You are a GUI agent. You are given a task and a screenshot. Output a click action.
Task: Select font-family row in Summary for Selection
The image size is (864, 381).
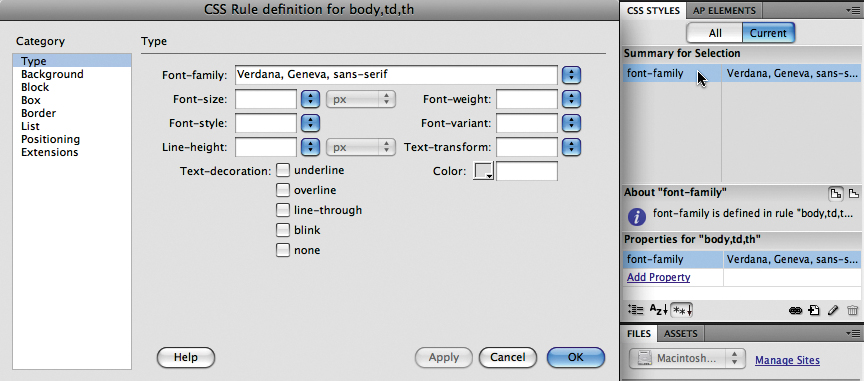[x=742, y=73]
